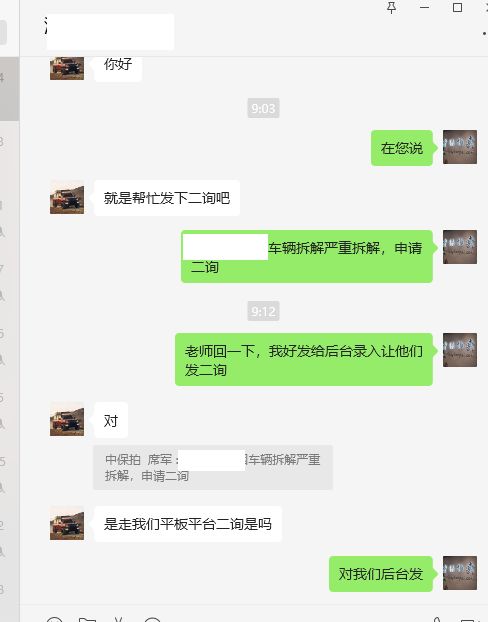Click the truck avatar next to 对
The height and width of the screenshot is (622, 488).
pyautogui.click(x=67, y=419)
